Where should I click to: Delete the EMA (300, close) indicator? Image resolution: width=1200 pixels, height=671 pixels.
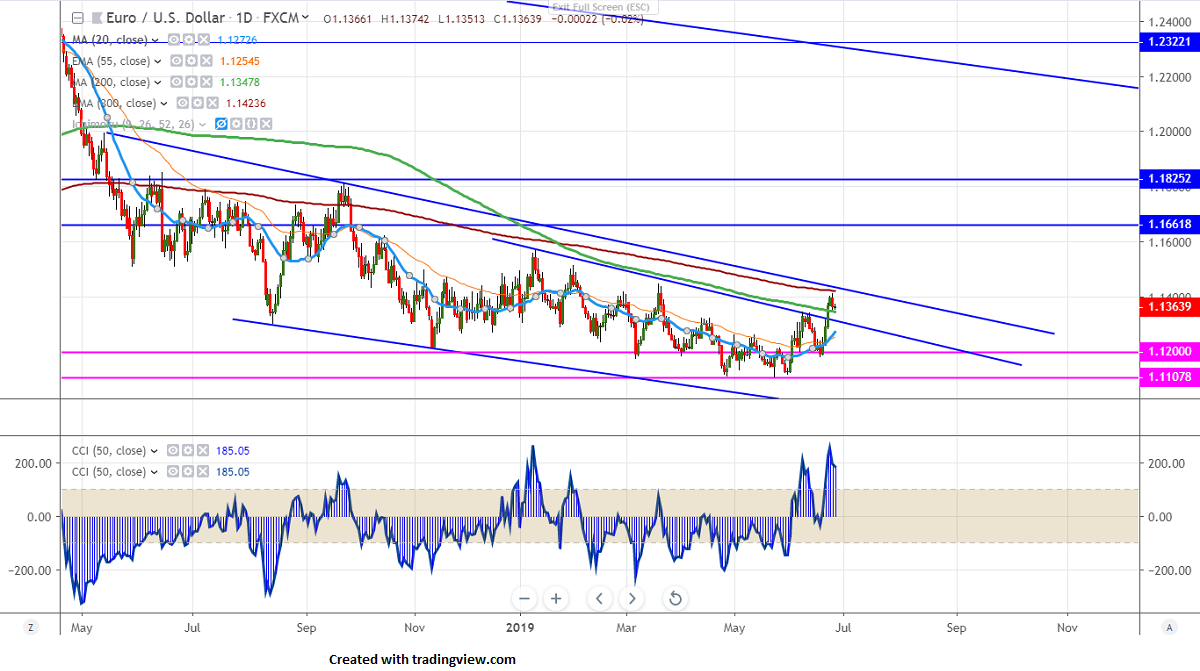[x=212, y=103]
